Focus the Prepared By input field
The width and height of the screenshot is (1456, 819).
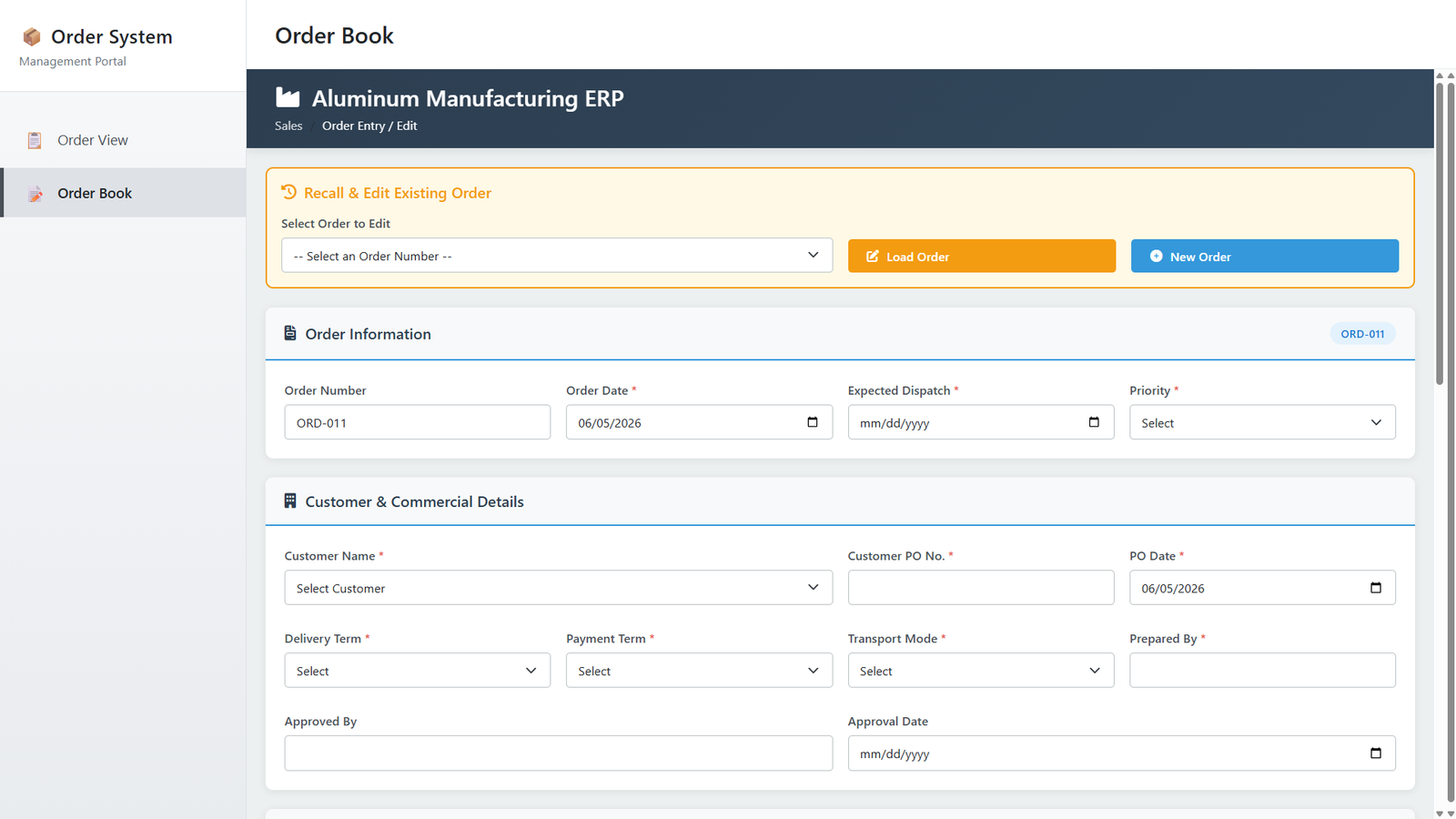point(1262,671)
